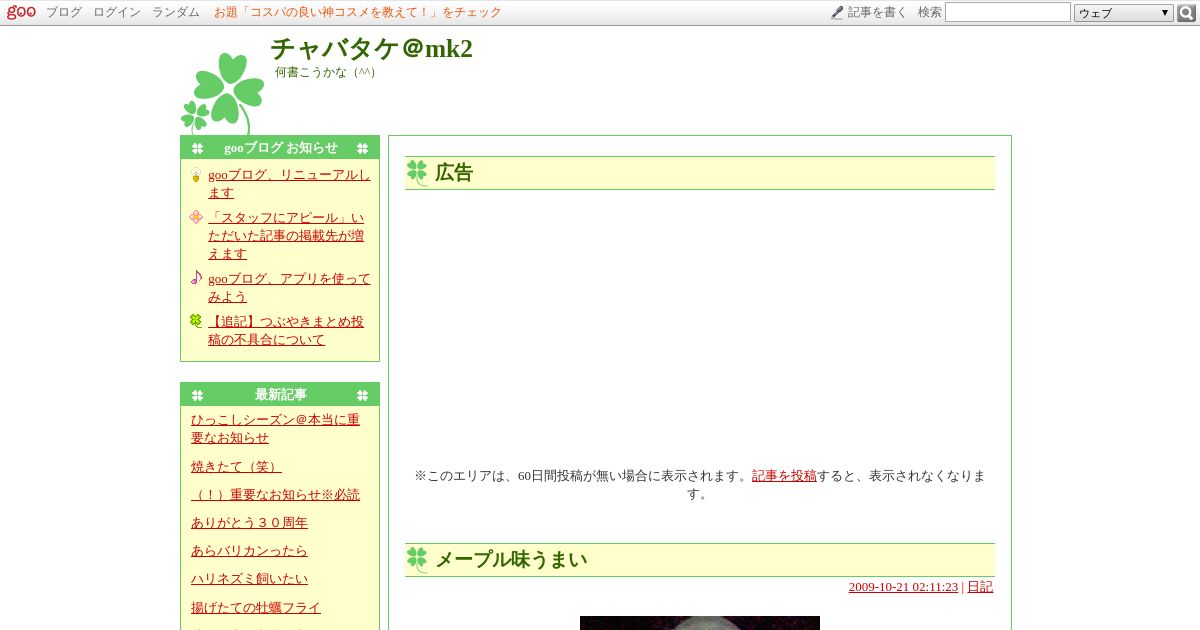
Task: Click the magnifier search button
Action: click(1186, 13)
